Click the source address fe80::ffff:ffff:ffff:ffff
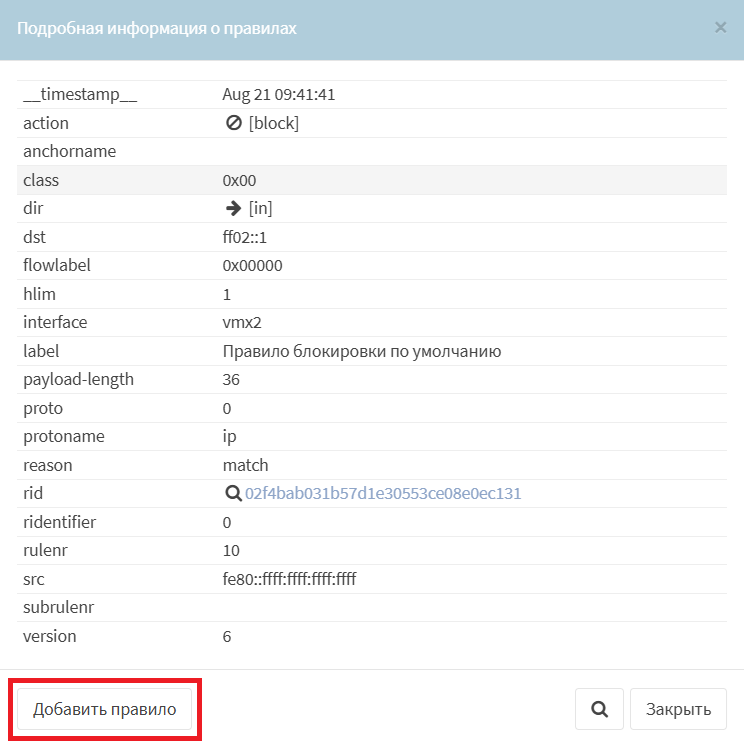This screenshot has width=744, height=747. [x=289, y=579]
